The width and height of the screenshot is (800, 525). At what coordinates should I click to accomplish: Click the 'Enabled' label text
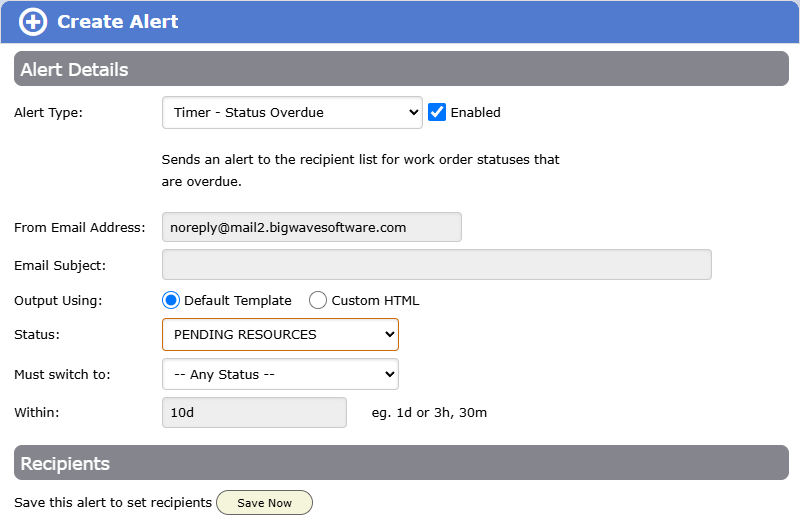(476, 112)
